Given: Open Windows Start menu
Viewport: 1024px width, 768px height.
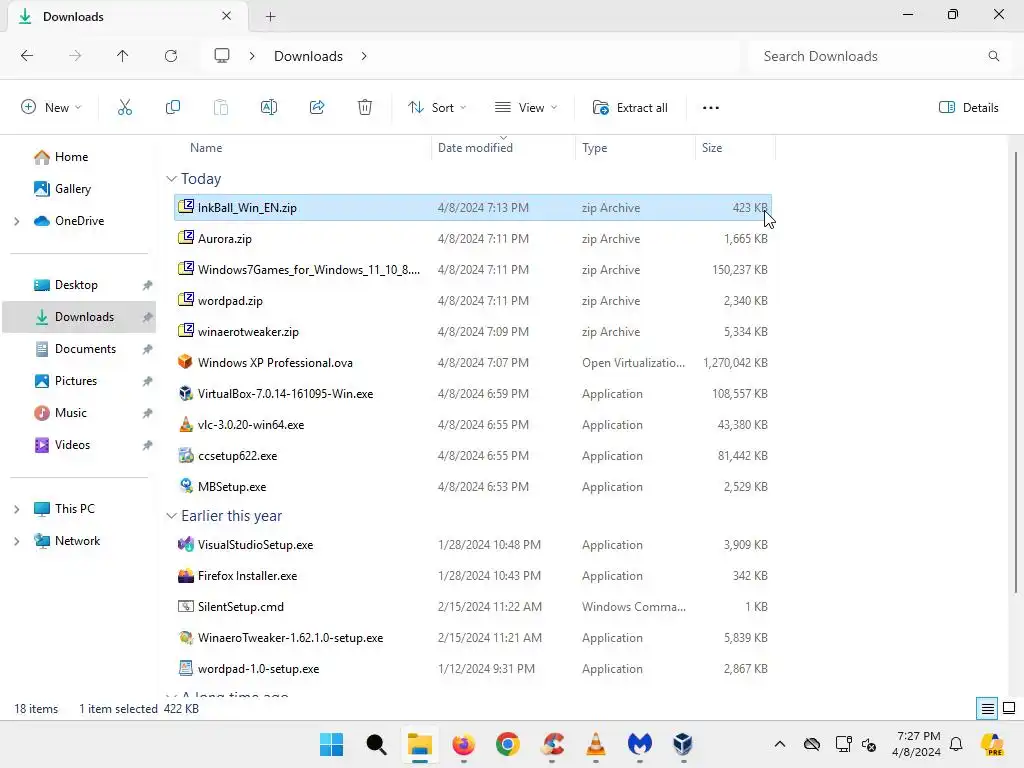Looking at the screenshot, I should [x=332, y=744].
